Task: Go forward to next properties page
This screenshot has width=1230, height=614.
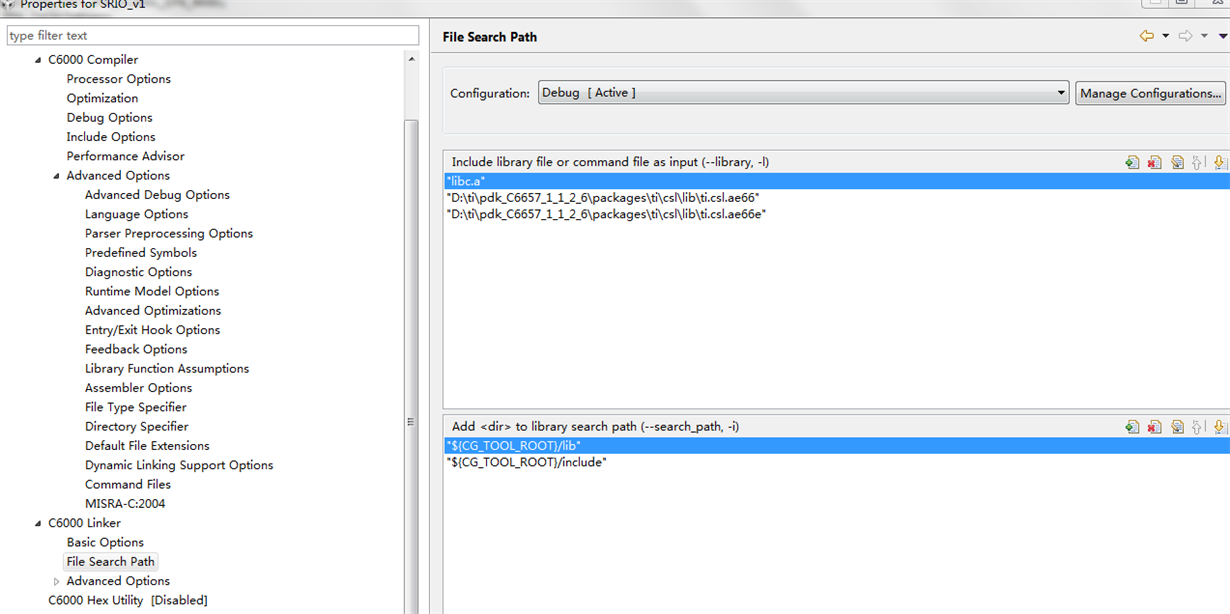Action: click(1186, 36)
